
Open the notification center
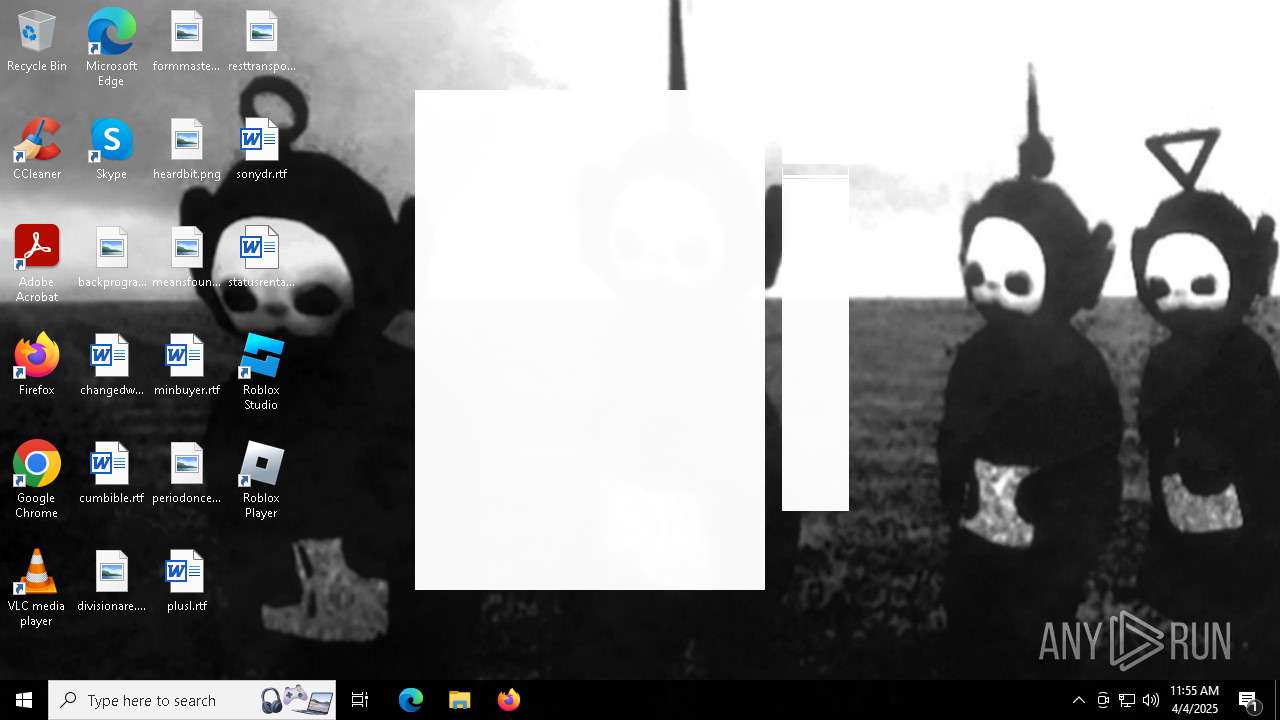click(1248, 700)
